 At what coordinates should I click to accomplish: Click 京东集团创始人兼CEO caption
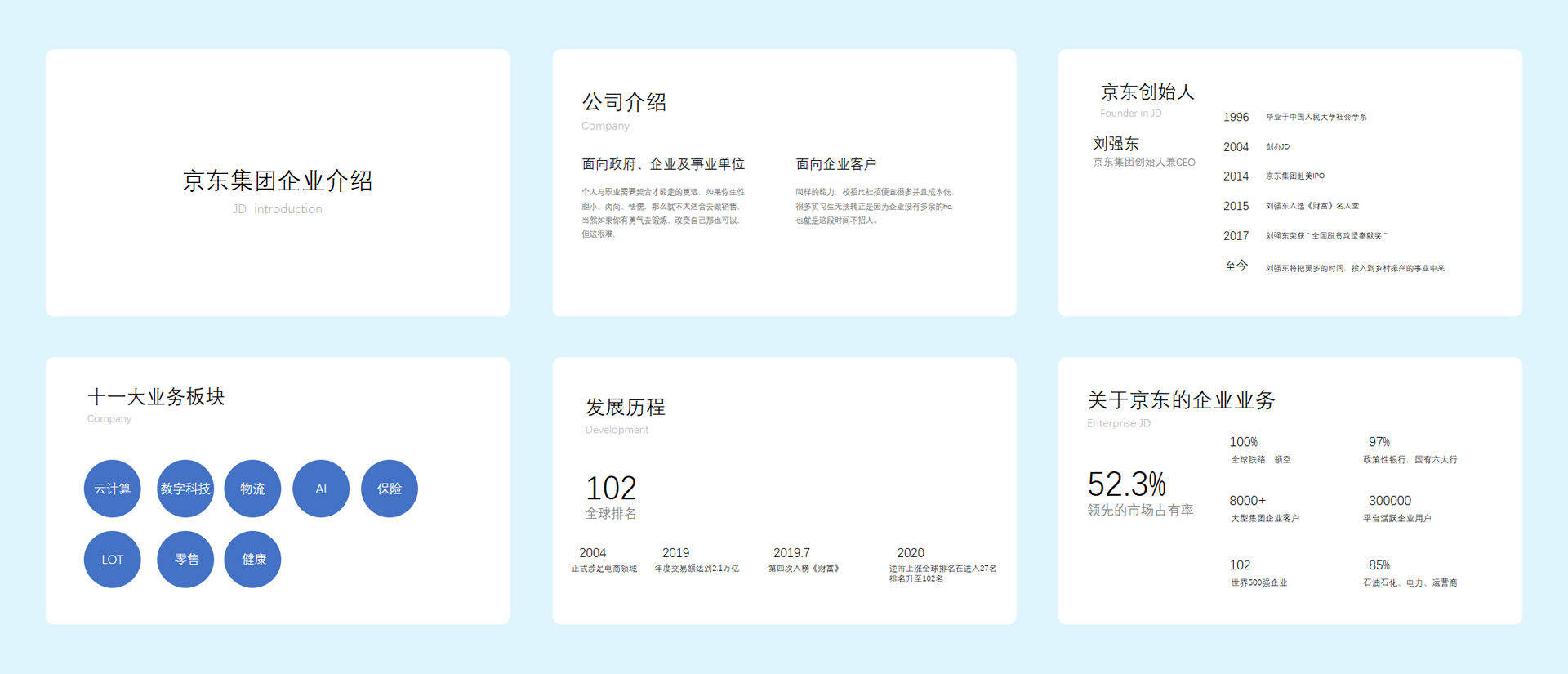pos(1144,163)
